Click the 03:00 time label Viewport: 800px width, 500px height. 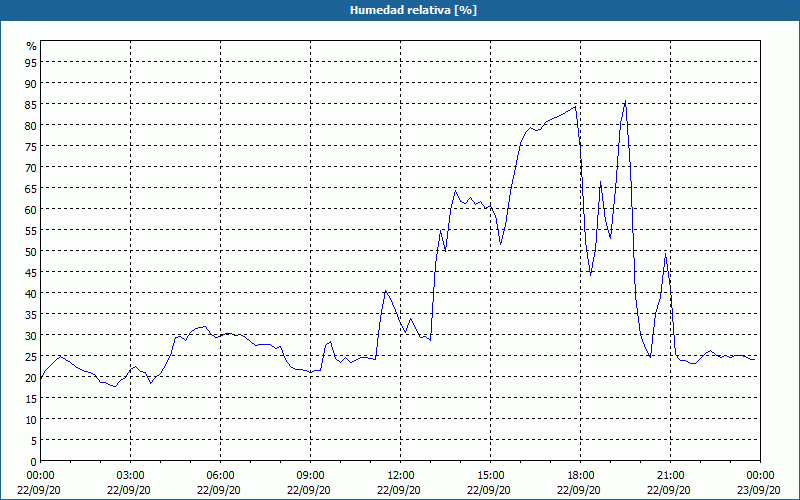(131, 476)
